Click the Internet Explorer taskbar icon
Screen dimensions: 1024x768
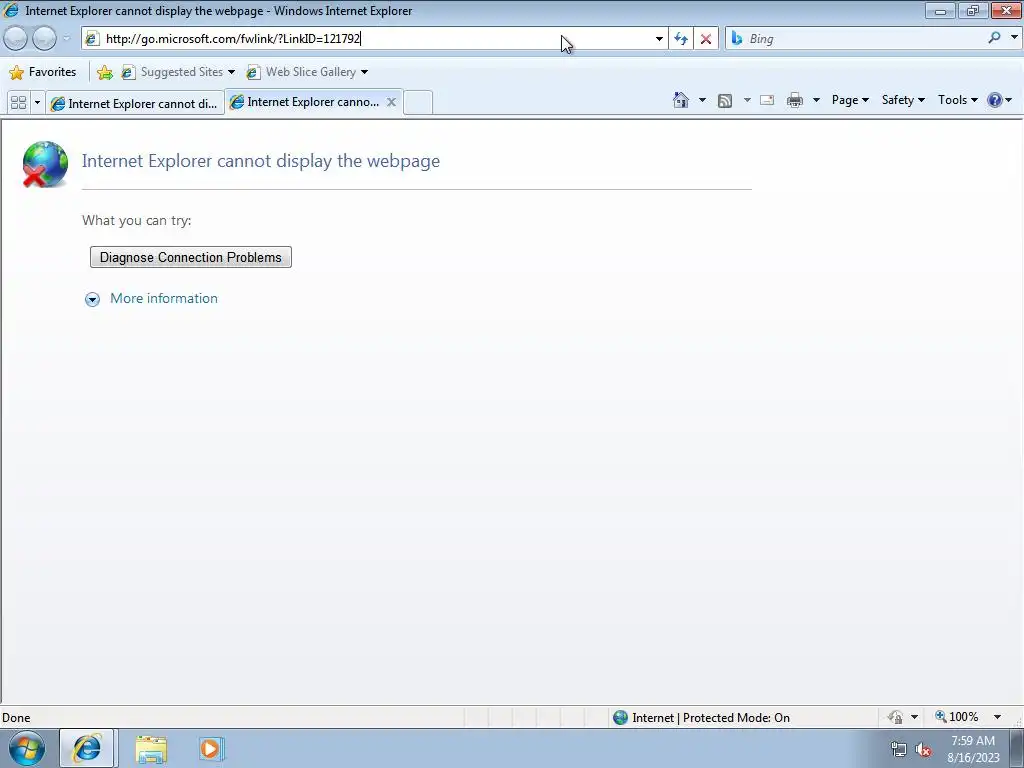(x=87, y=748)
